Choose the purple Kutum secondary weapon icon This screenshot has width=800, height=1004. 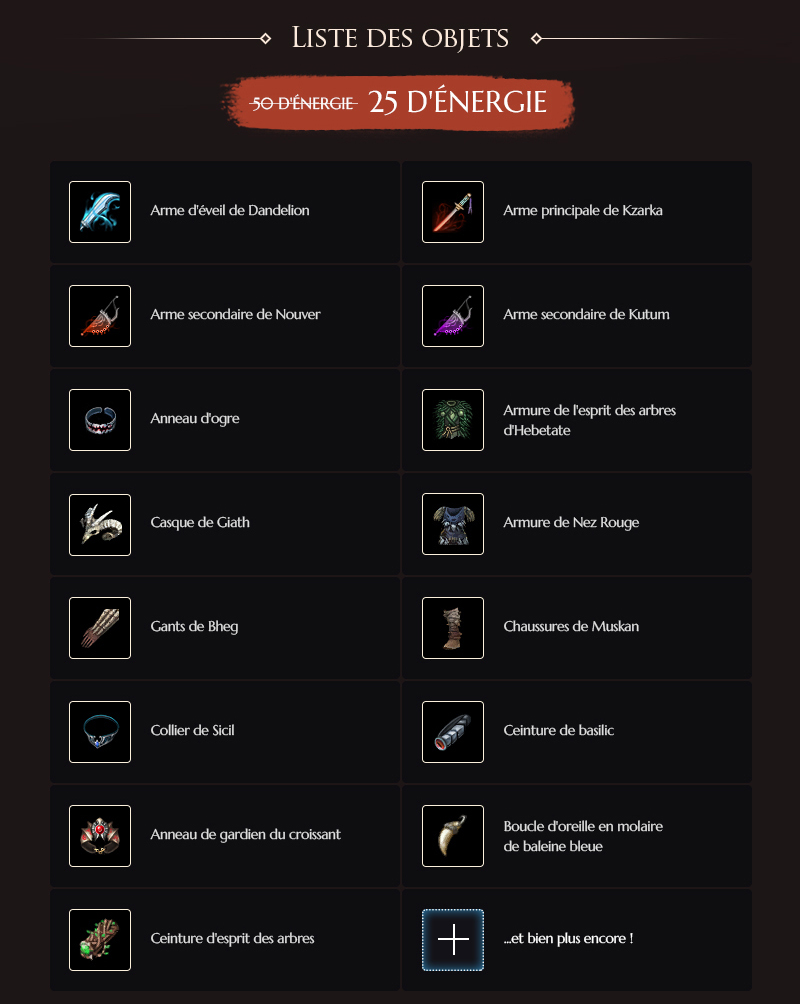click(453, 316)
